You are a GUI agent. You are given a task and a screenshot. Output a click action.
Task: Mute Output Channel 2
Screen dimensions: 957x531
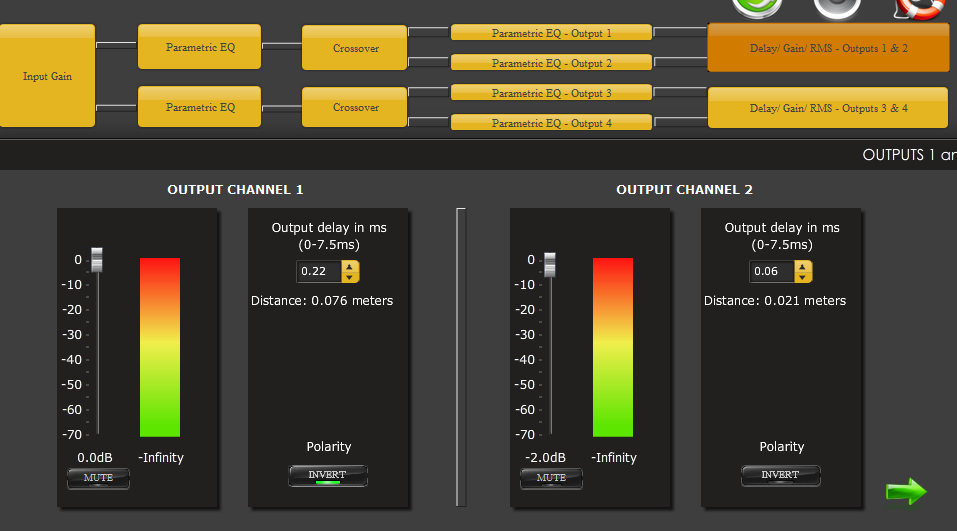coord(551,478)
